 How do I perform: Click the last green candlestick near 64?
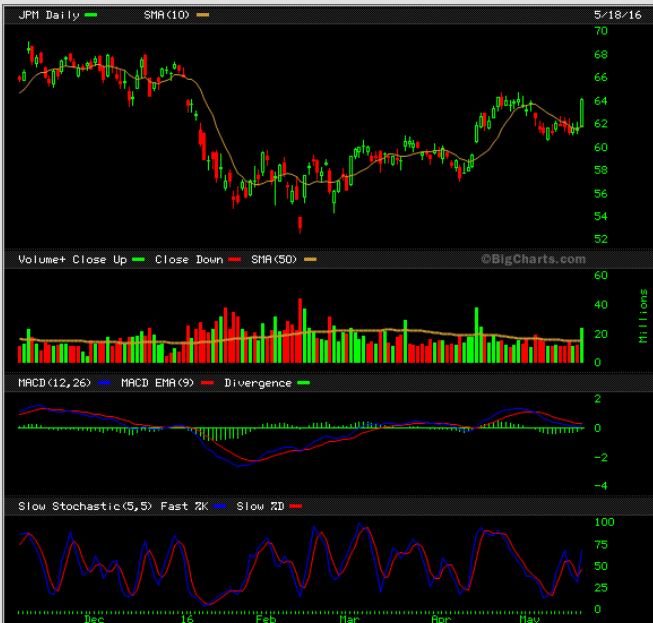point(582,111)
